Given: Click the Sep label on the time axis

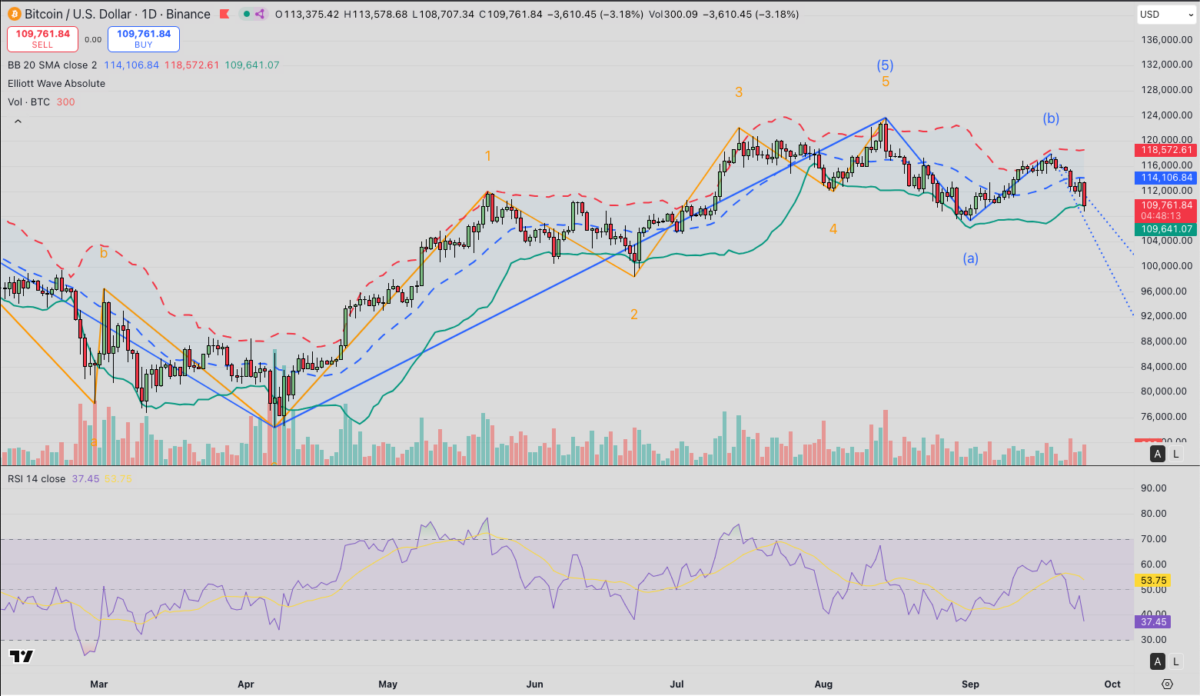Looking at the screenshot, I should (x=970, y=684).
